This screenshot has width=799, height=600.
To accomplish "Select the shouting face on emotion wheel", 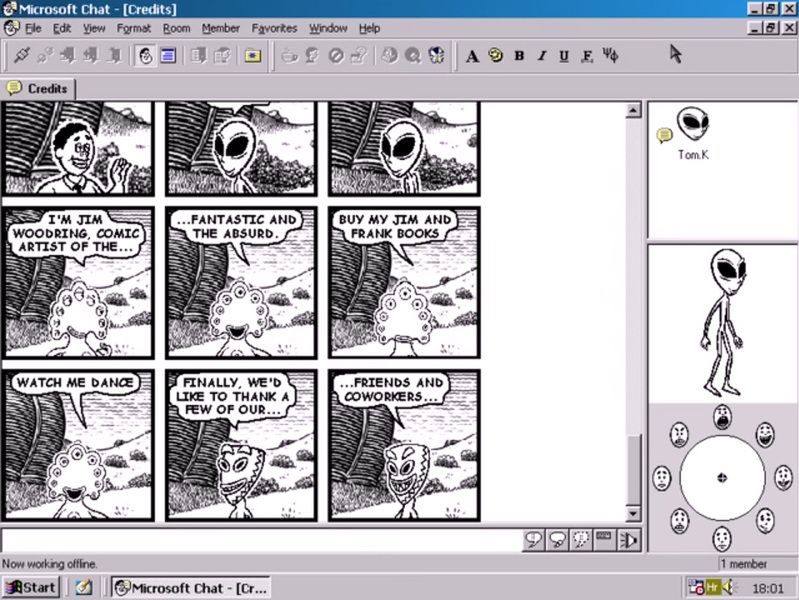I will [x=722, y=418].
